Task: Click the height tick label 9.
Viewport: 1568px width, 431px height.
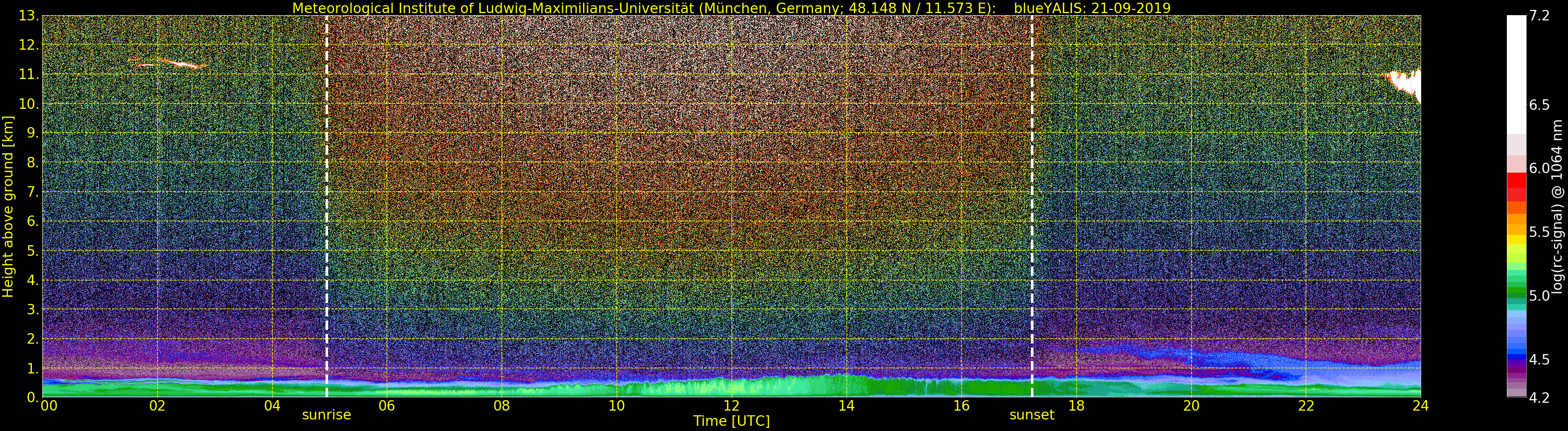Action: [32, 133]
